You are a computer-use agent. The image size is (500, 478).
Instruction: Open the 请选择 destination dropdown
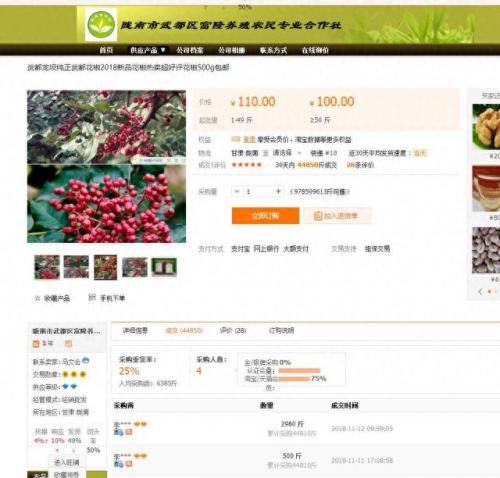click(x=286, y=153)
